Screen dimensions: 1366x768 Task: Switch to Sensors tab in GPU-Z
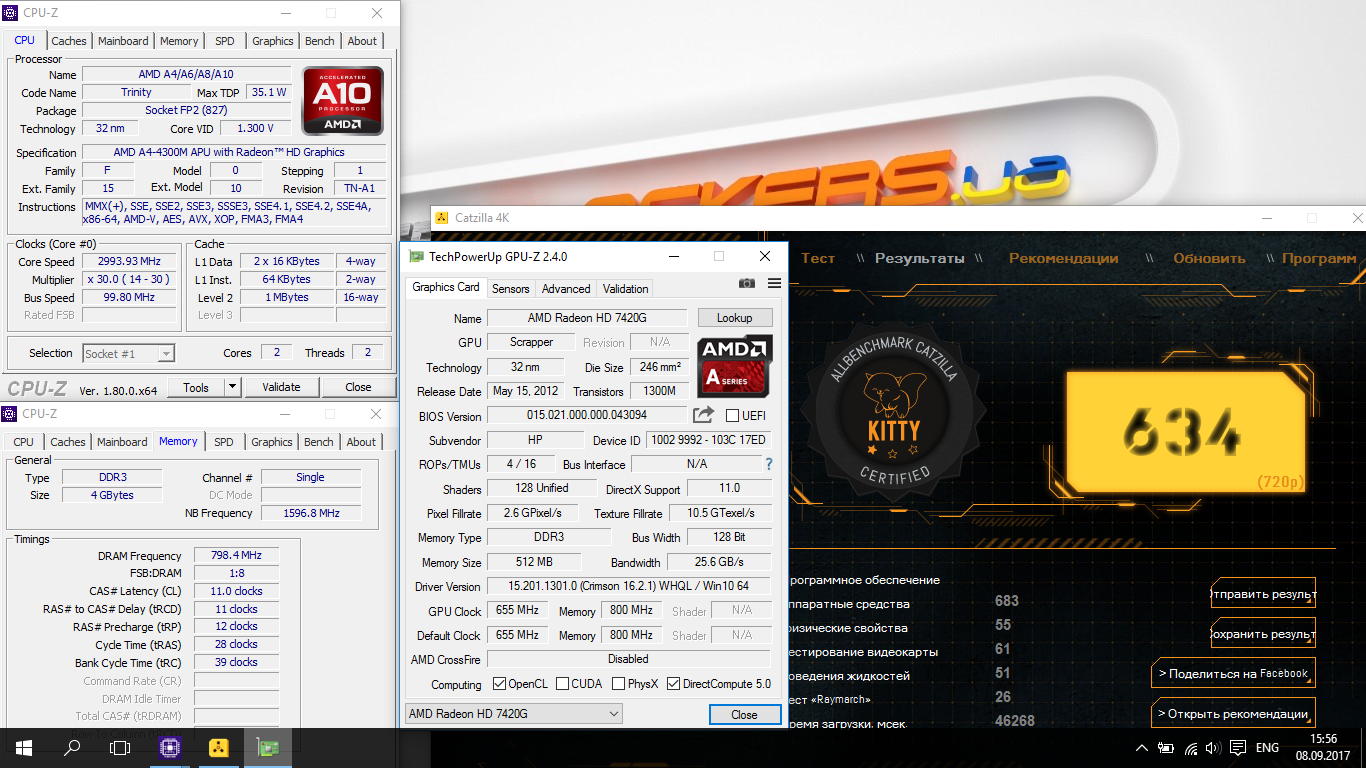tap(511, 288)
